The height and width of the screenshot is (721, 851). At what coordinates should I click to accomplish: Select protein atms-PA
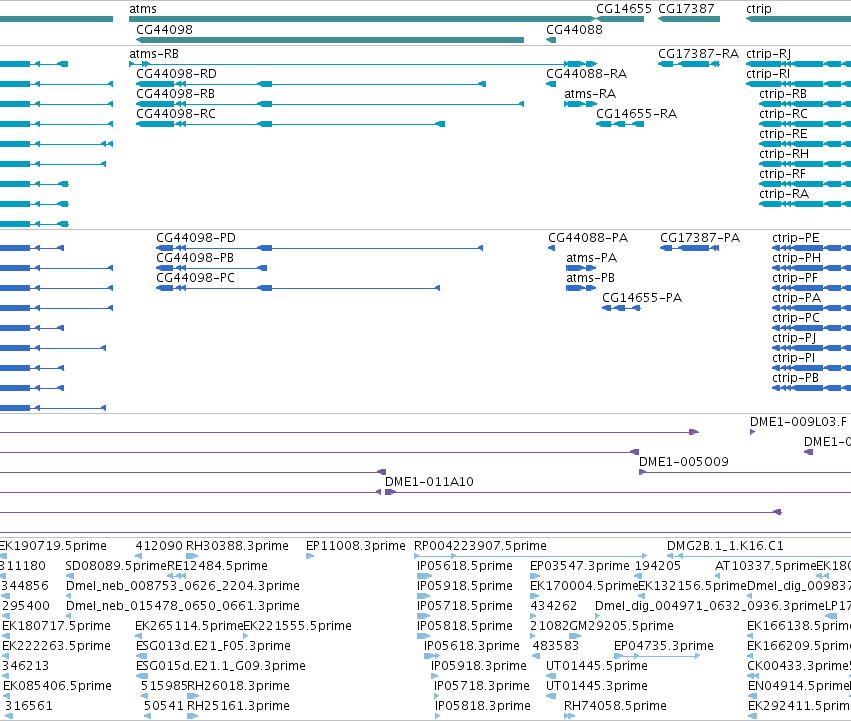[581, 268]
